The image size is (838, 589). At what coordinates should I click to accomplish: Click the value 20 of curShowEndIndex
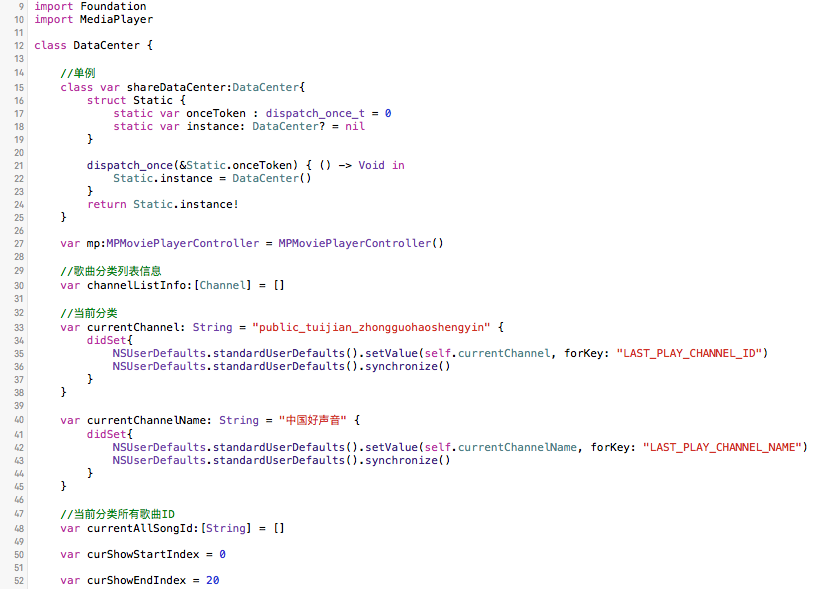pos(213,580)
